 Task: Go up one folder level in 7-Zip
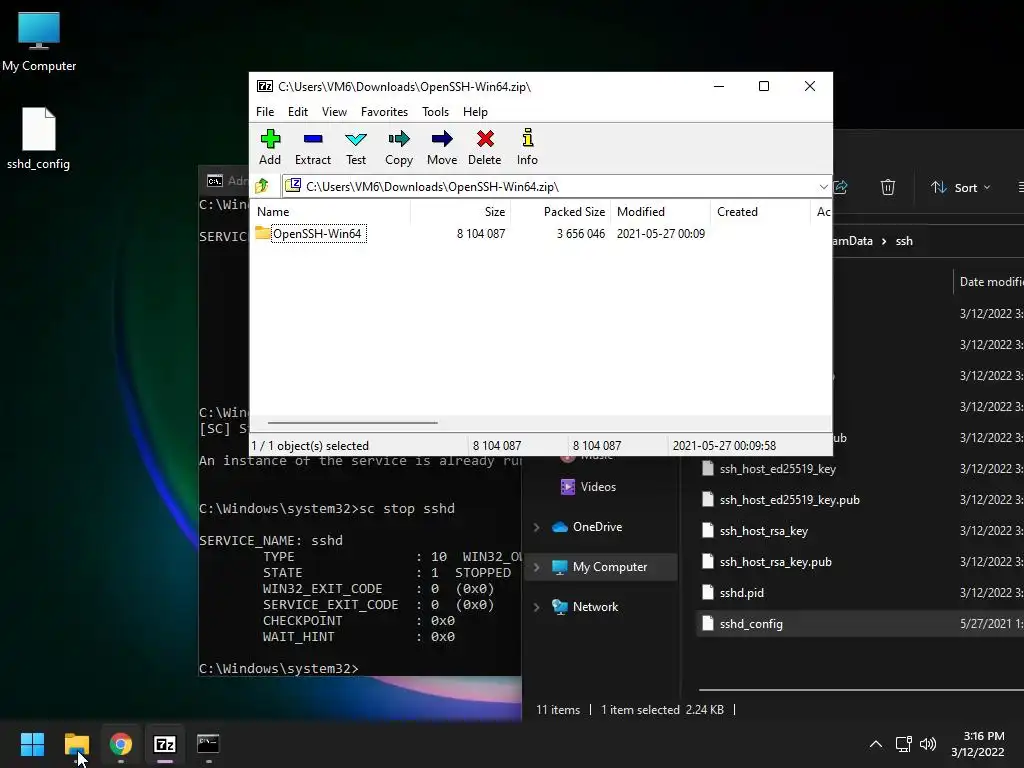(x=263, y=186)
